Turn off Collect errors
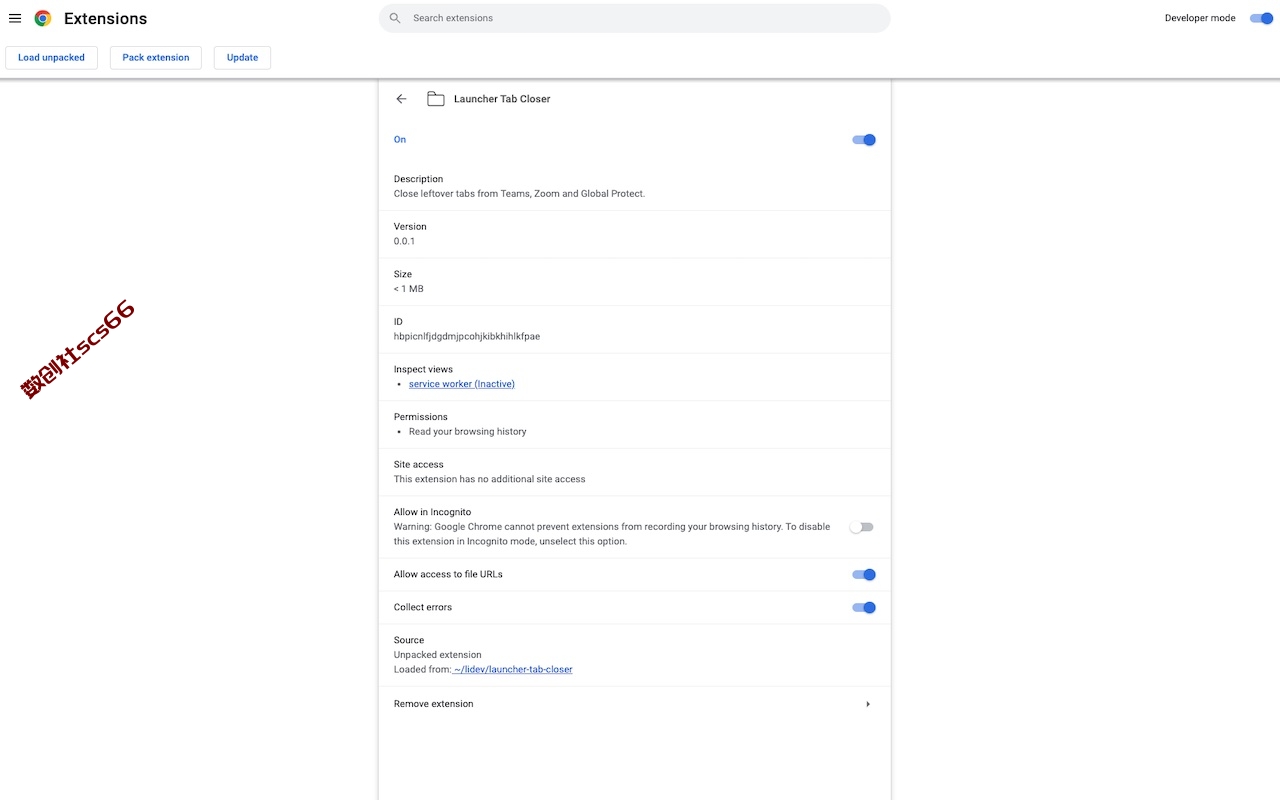The height and width of the screenshot is (800, 1280). coord(864,608)
